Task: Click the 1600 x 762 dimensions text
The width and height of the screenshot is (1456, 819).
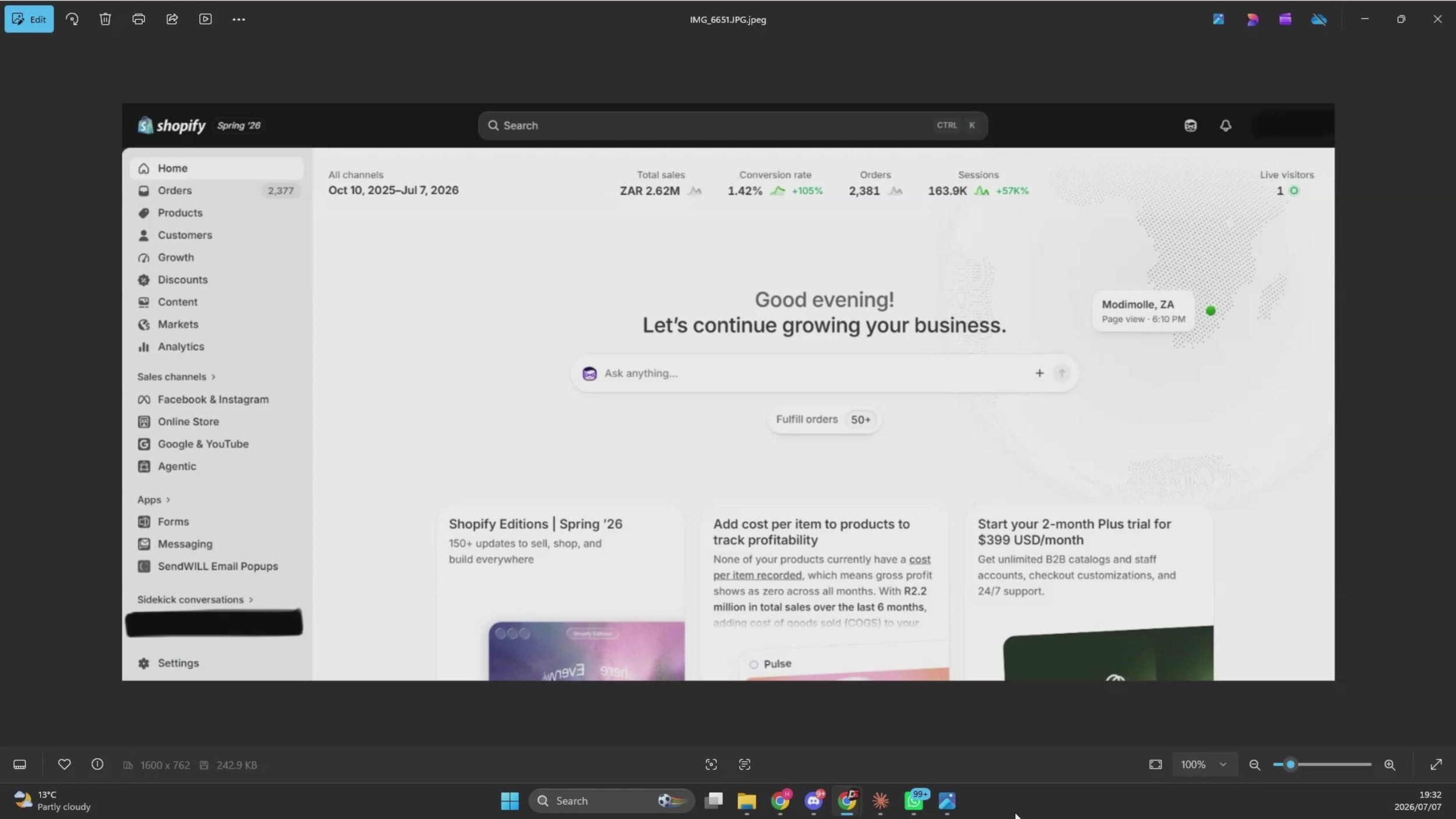Action: 165,765
